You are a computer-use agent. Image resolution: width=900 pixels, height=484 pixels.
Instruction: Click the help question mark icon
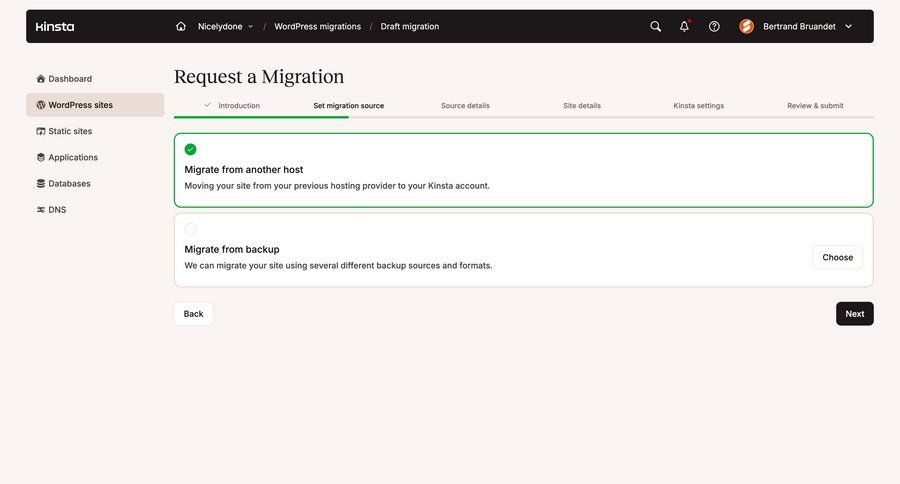click(714, 26)
